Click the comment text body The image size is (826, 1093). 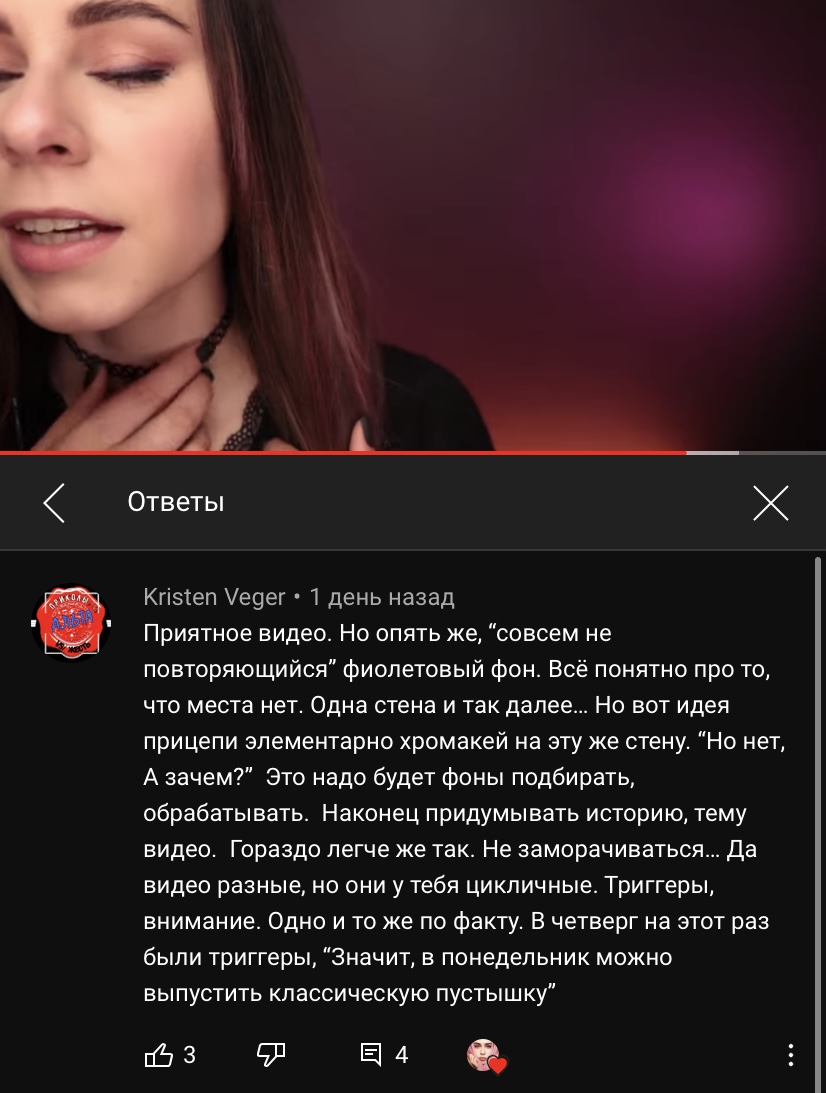(x=464, y=813)
